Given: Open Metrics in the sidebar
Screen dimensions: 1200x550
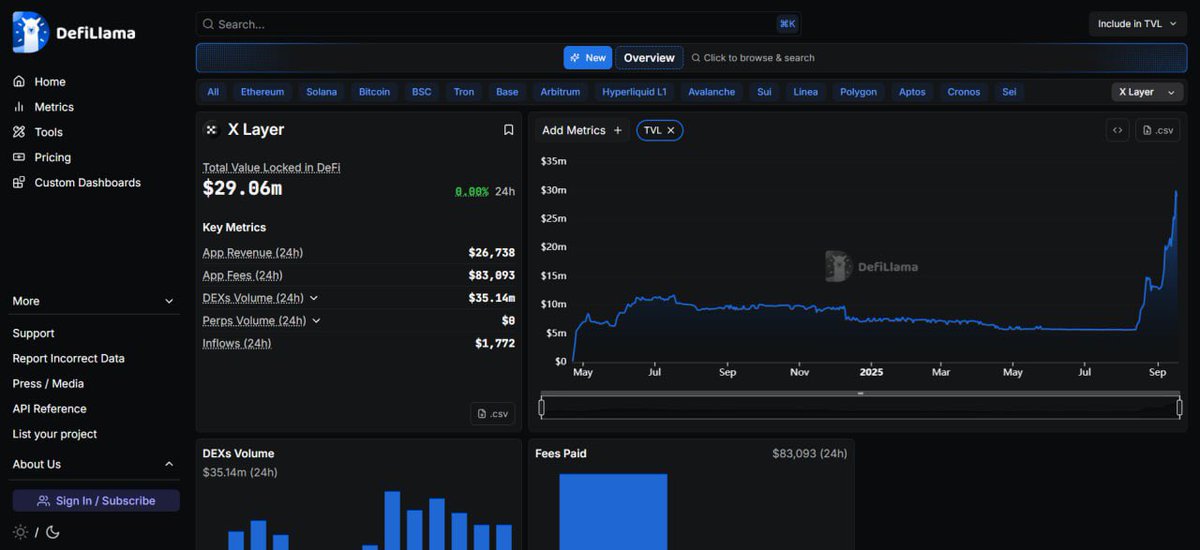Looking at the screenshot, I should [x=43, y=107].
